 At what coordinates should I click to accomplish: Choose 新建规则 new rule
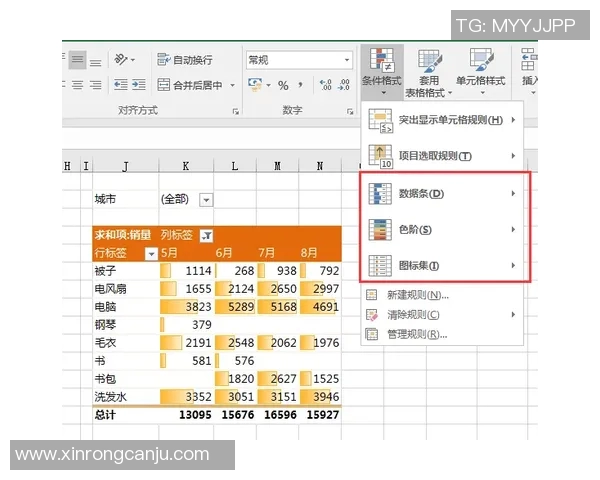click(442, 295)
